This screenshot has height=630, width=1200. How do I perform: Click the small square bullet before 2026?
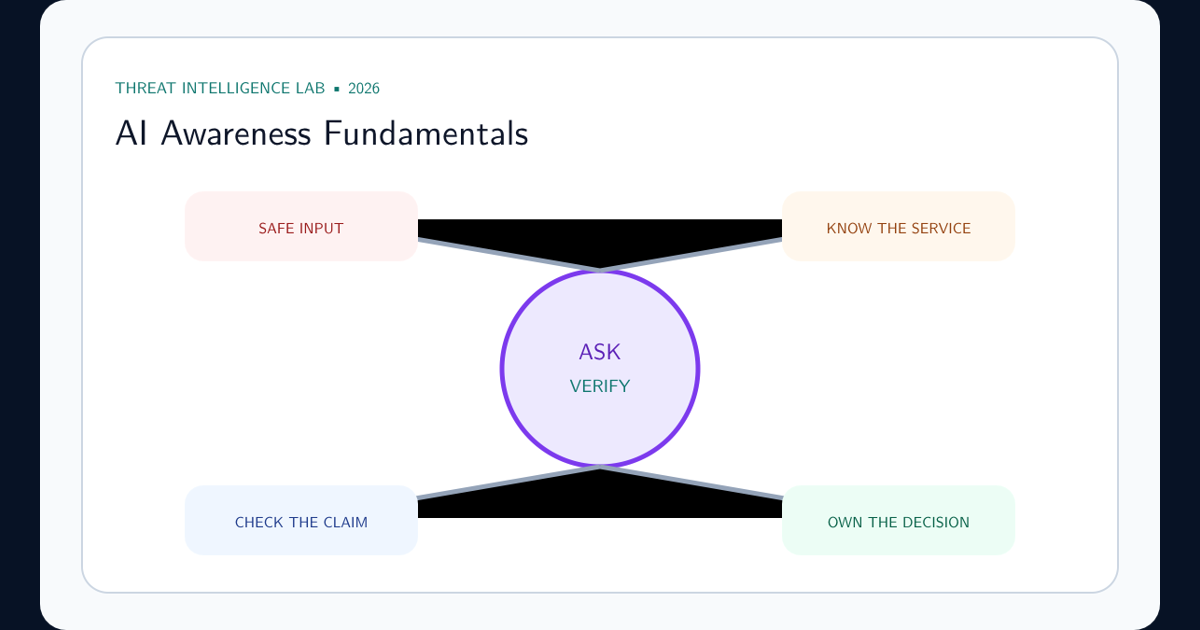pos(337,89)
